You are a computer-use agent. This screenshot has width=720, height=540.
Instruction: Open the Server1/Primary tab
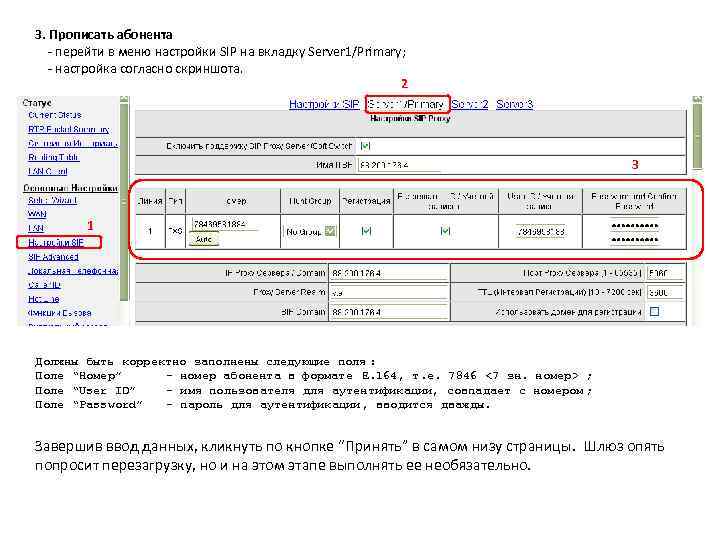click(x=407, y=104)
